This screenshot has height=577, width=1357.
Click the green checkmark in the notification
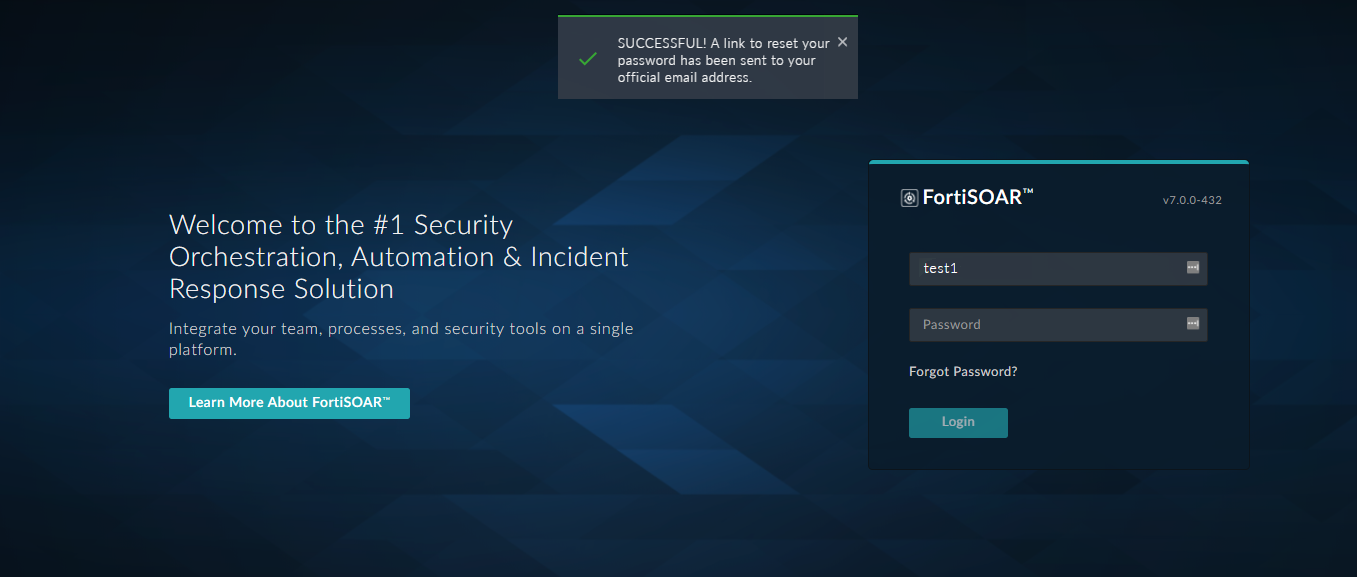point(588,59)
